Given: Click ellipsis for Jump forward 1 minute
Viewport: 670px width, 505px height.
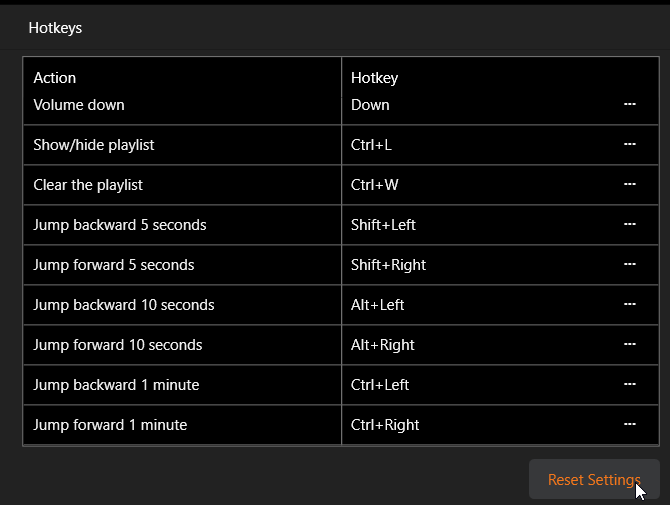Looking at the screenshot, I should [x=630, y=425].
